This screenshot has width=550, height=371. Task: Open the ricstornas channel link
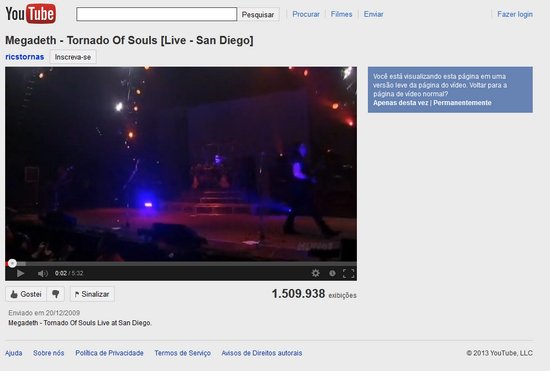[25, 57]
